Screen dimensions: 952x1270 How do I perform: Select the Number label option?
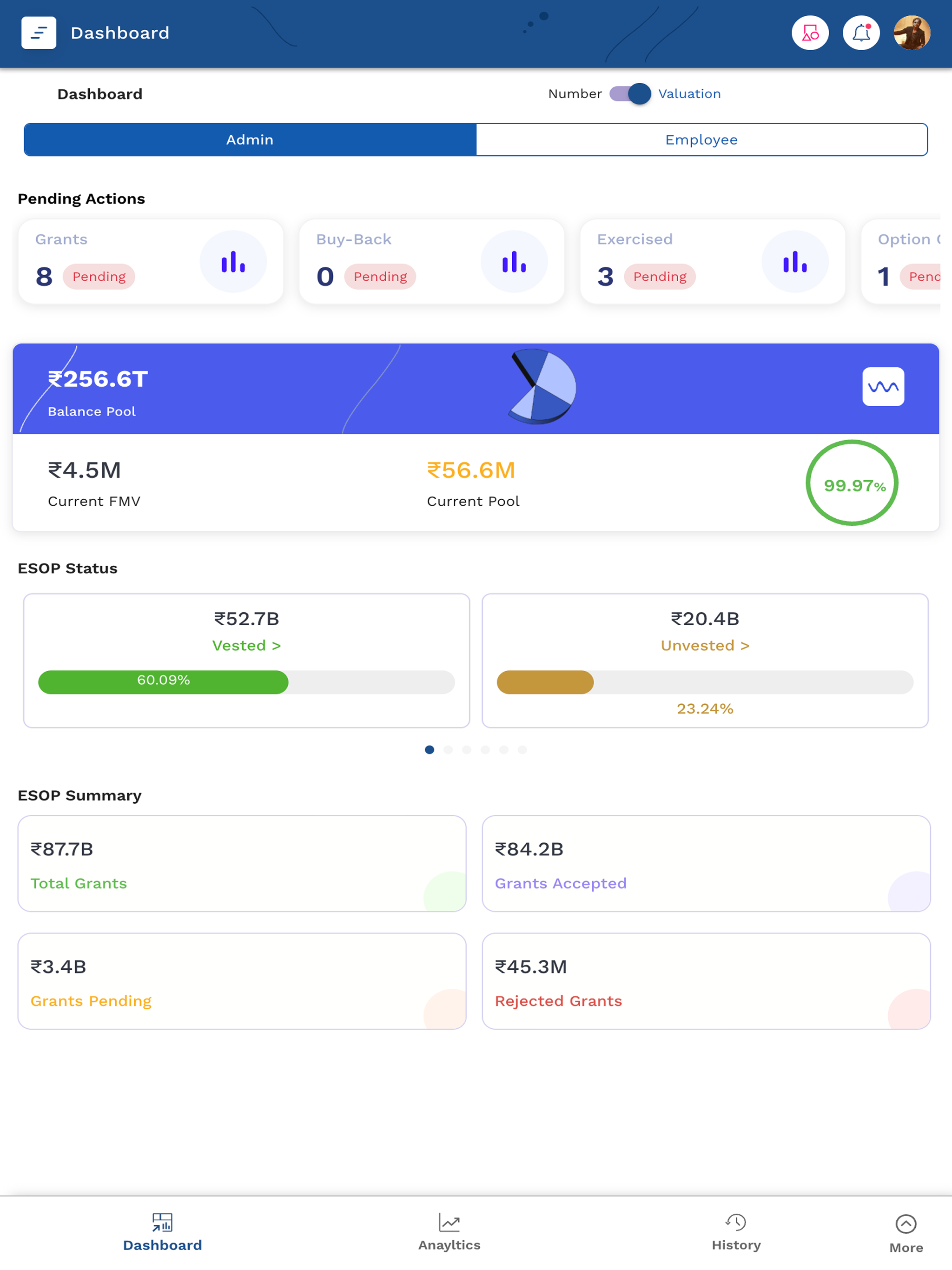coord(575,93)
